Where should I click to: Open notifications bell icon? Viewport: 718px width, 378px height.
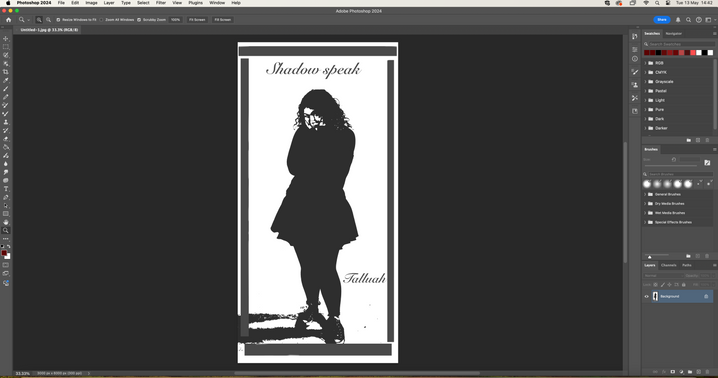678,20
